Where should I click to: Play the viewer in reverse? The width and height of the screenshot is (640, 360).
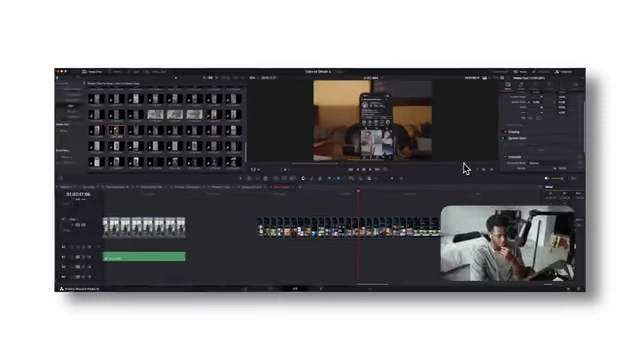pyautogui.click(x=358, y=169)
